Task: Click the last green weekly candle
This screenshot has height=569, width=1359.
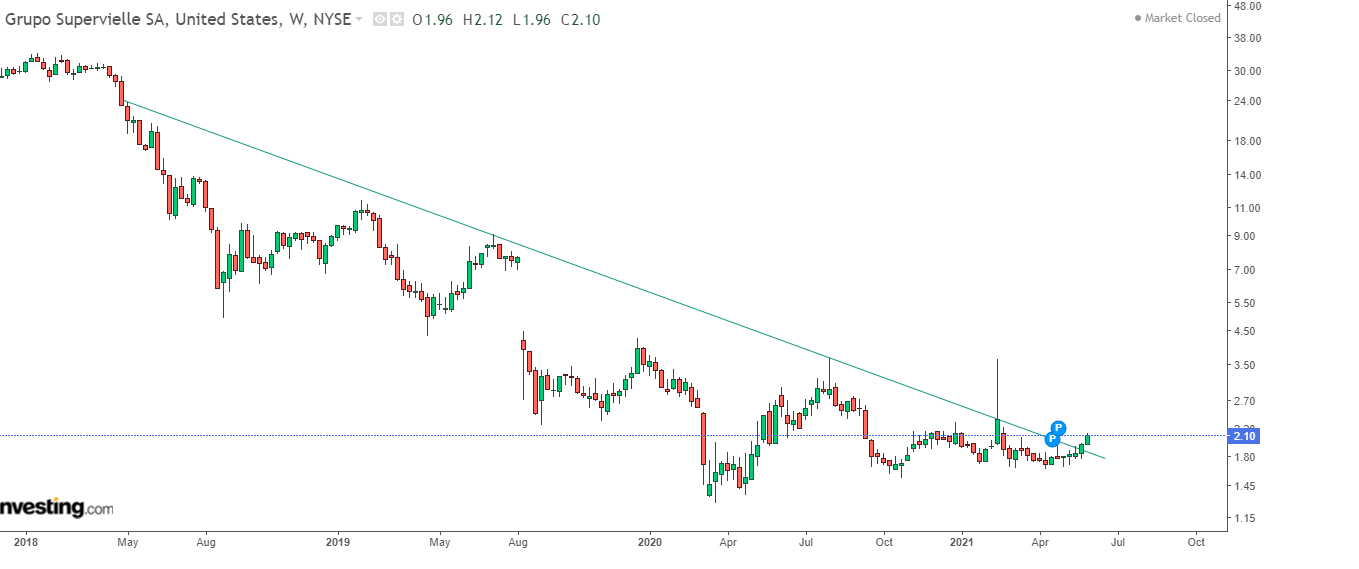Action: (x=1087, y=439)
